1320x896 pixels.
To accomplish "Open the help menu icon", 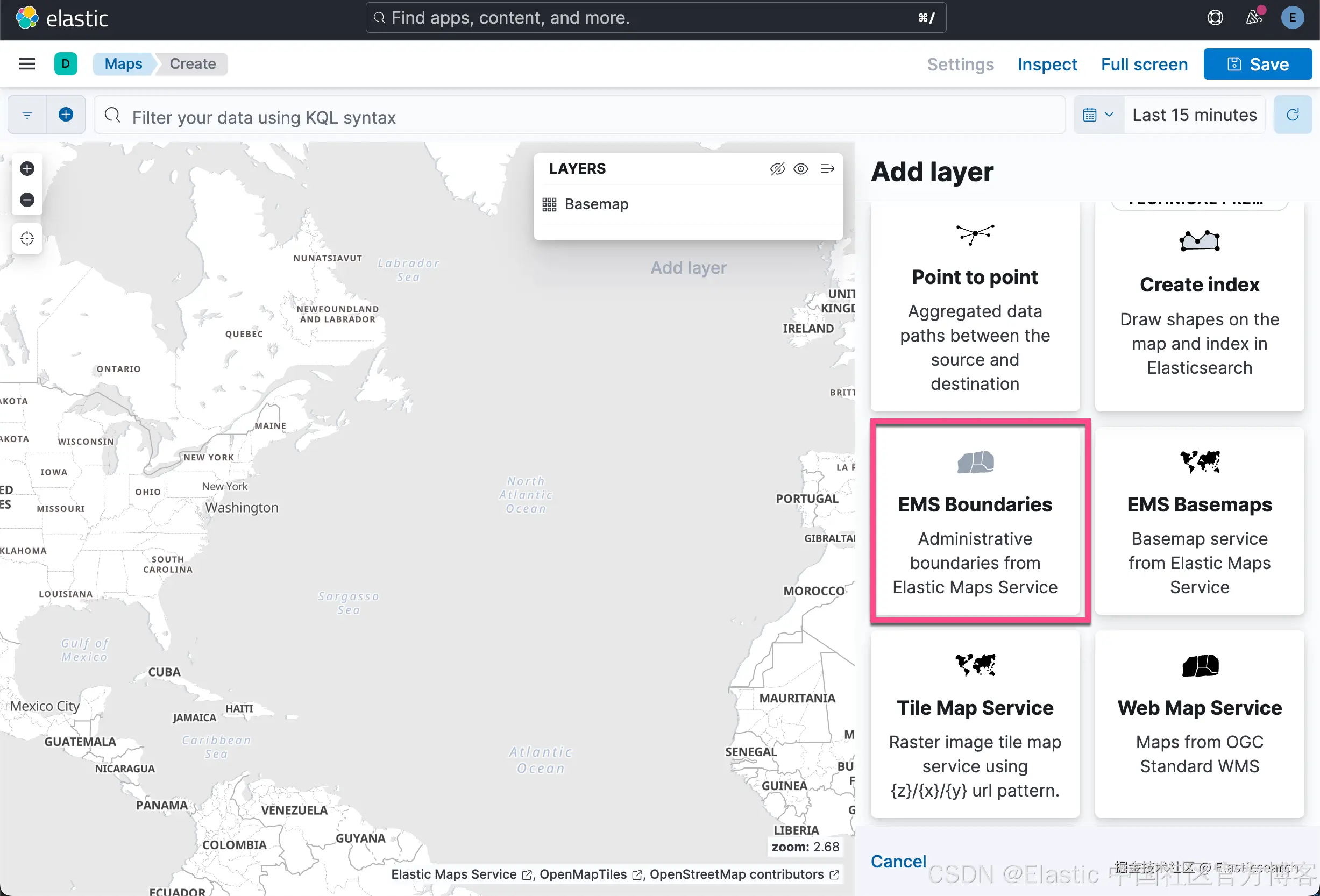I will 1215,18.
